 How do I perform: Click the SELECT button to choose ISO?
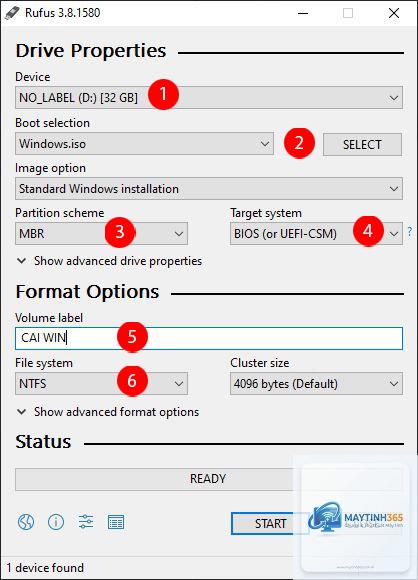[362, 144]
